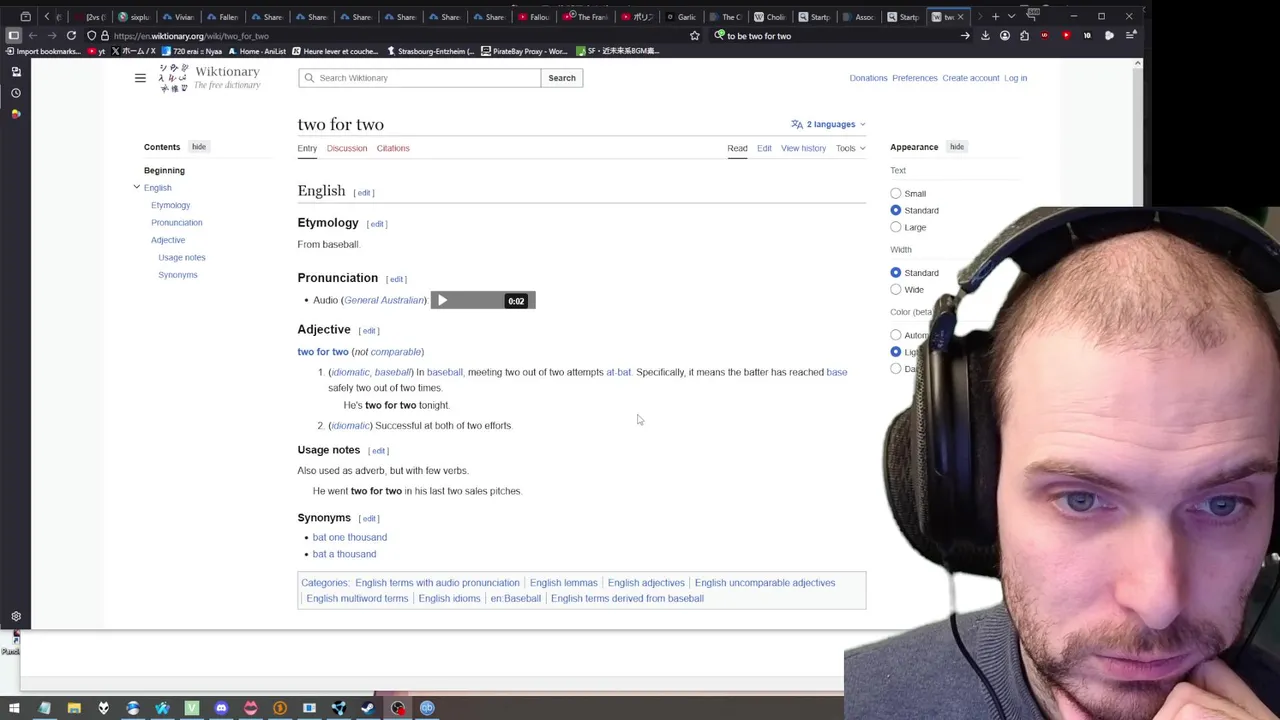The width and height of the screenshot is (1280, 720).
Task: Select Standard text size
Action: (x=896, y=210)
